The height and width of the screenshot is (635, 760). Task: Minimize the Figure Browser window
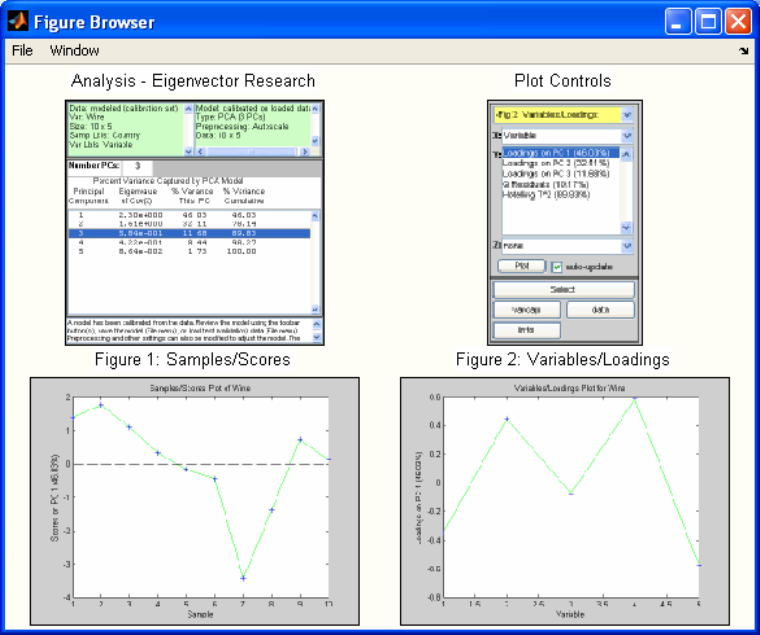coord(678,21)
